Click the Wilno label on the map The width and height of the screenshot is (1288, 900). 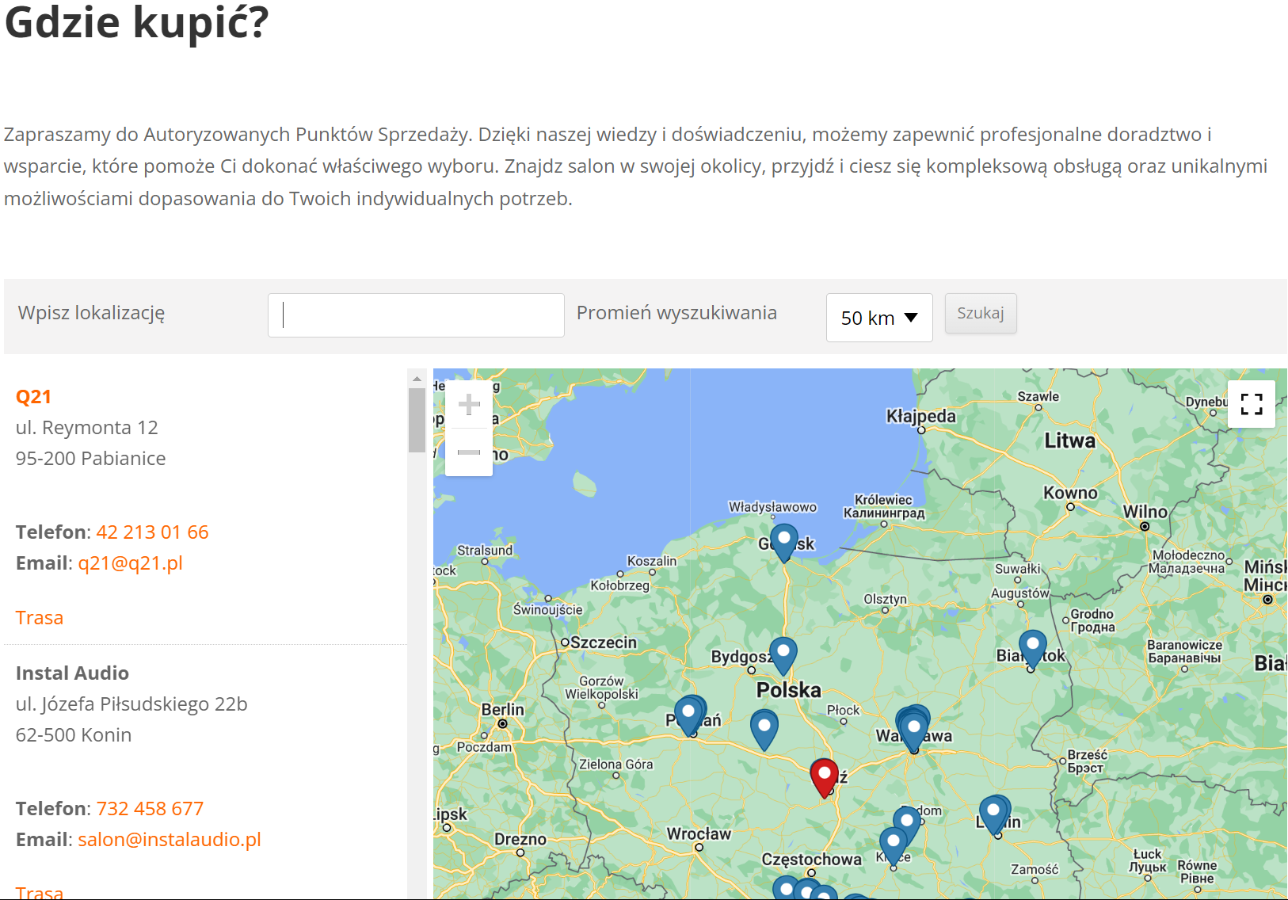point(1145,512)
